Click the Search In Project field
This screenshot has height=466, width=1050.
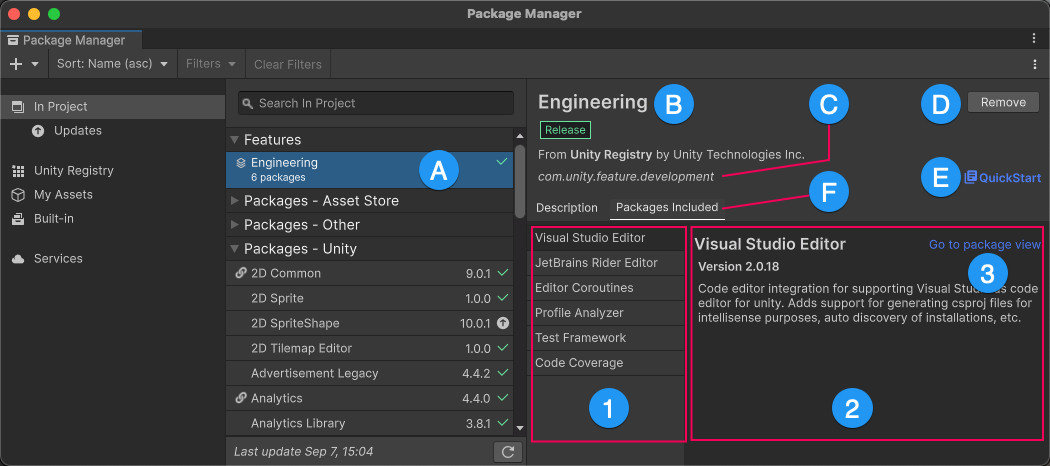tap(375, 103)
